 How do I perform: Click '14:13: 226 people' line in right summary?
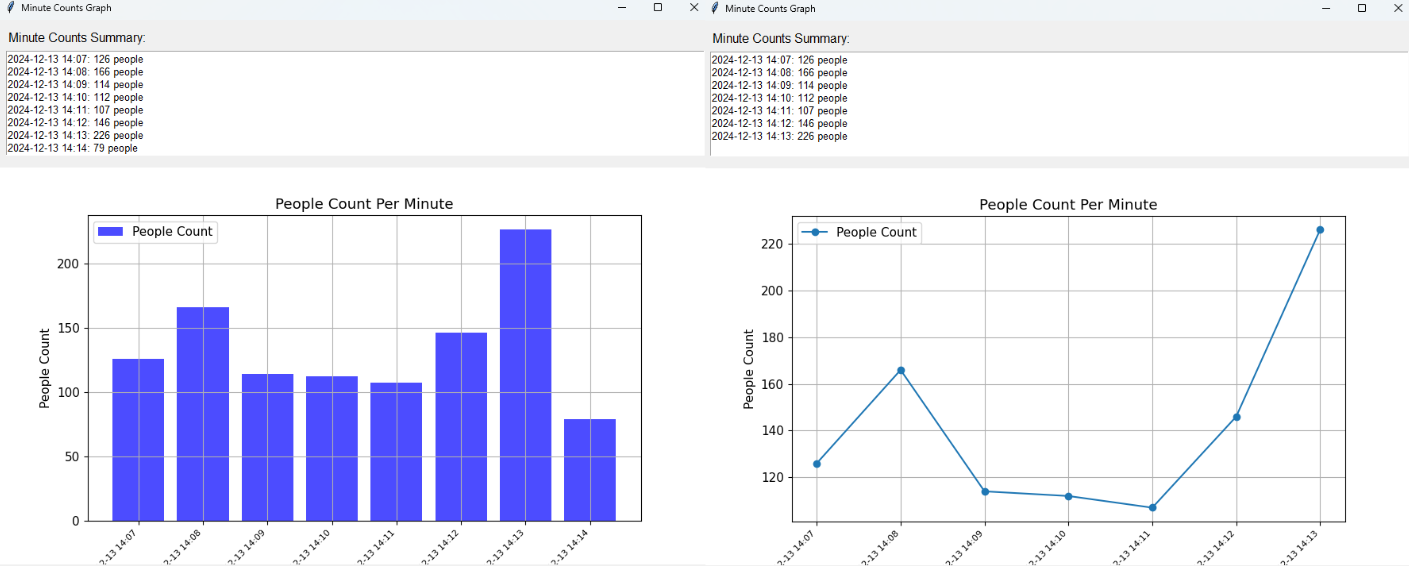[779, 136]
